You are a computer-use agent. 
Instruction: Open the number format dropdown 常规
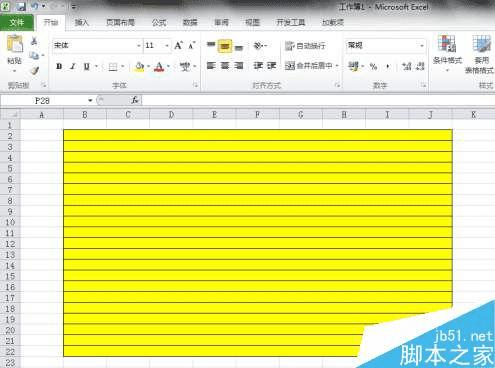422,45
